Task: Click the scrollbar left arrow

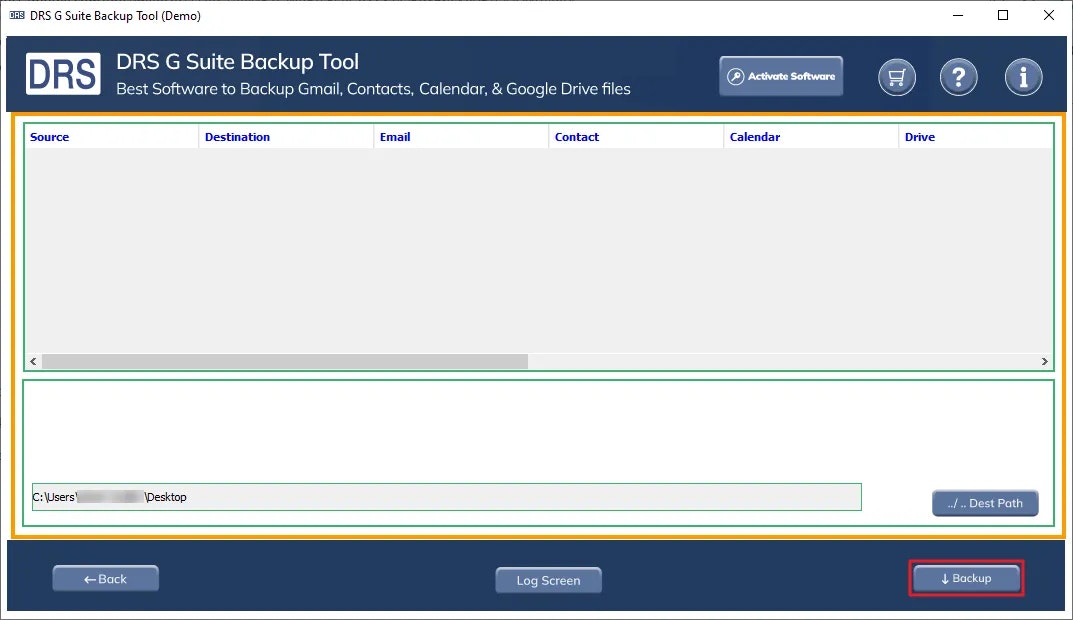Action: click(33, 361)
